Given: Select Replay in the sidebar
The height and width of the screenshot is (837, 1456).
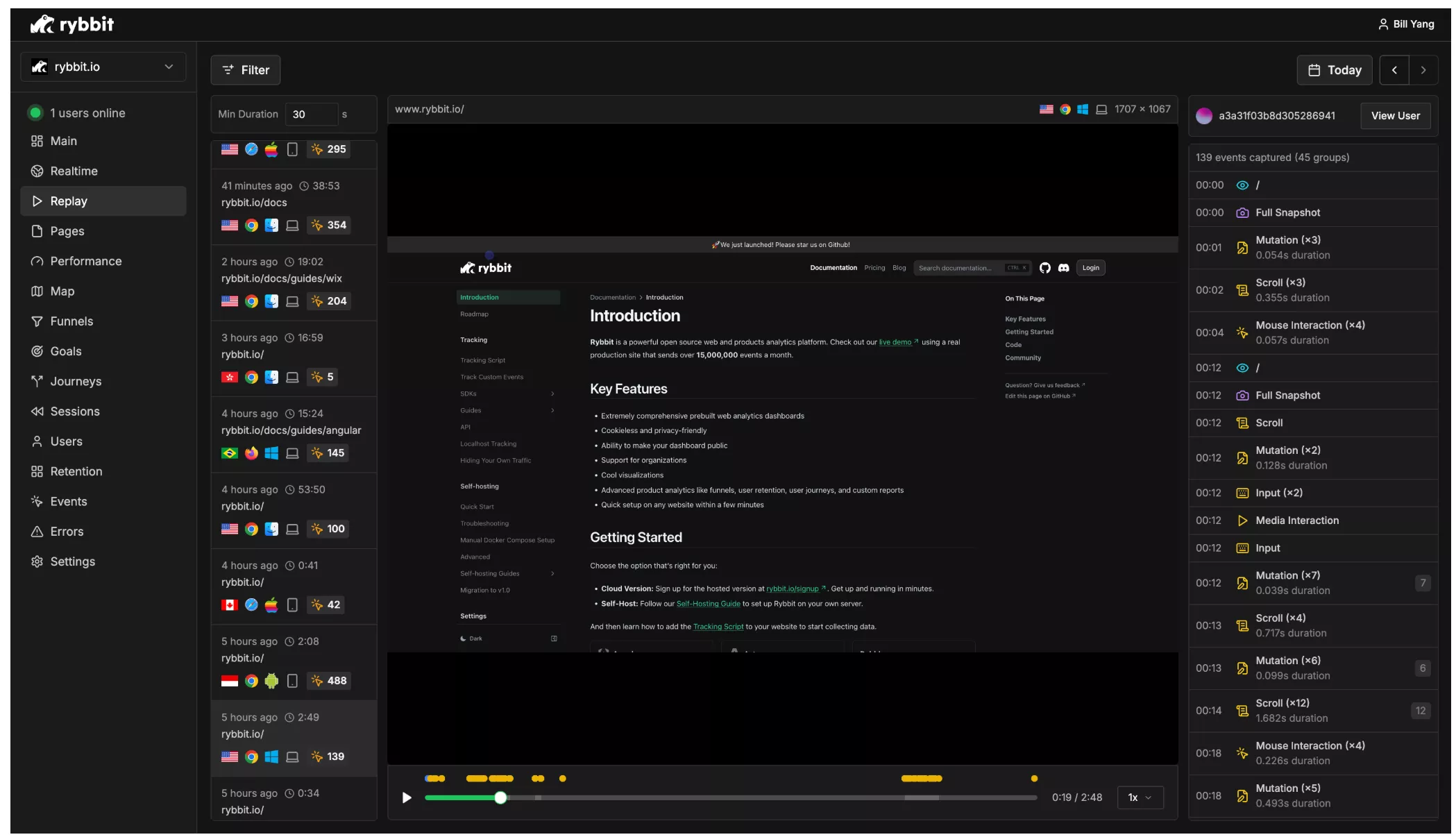Looking at the screenshot, I should pos(103,201).
